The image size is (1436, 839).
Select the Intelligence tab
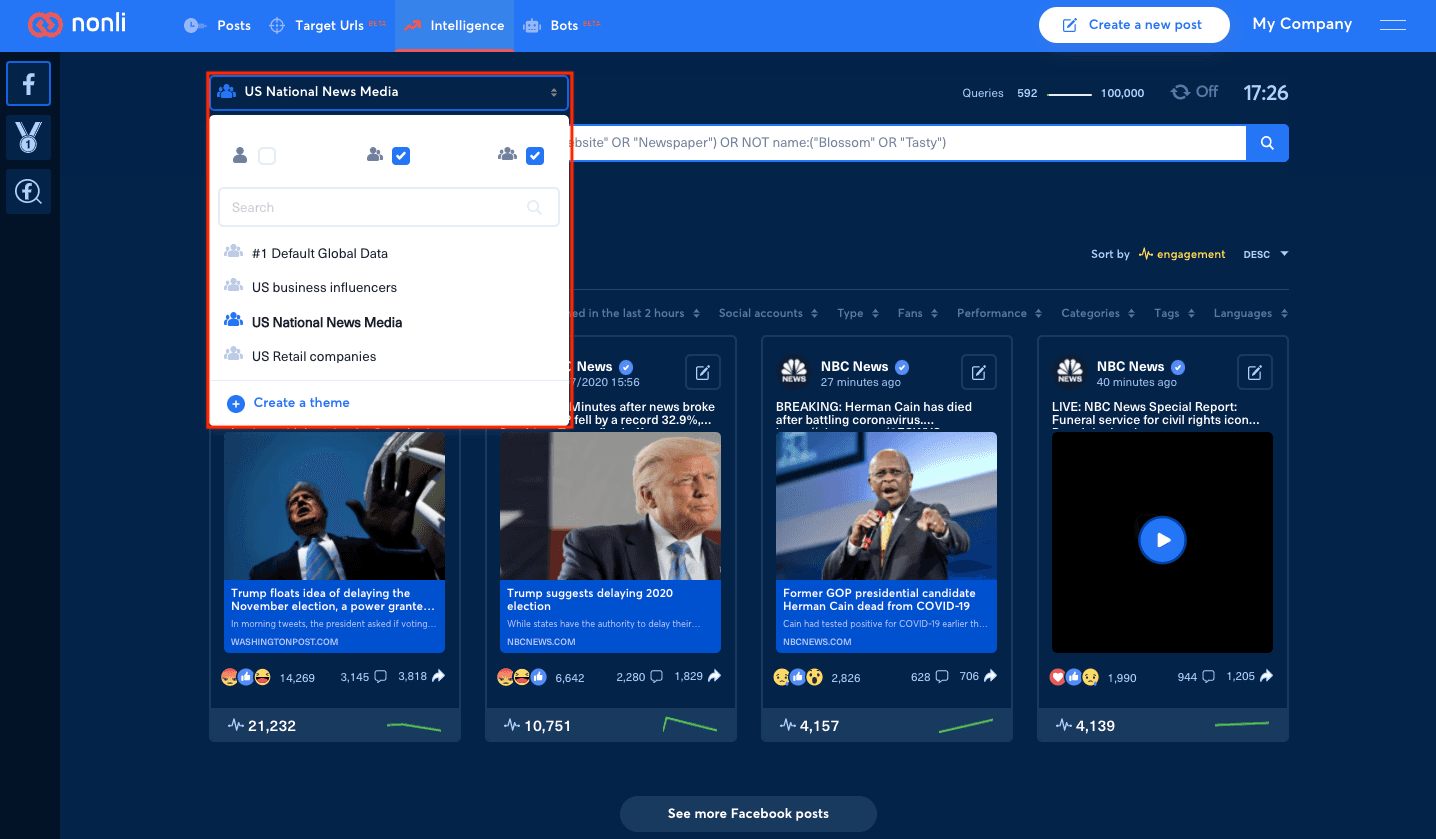[455, 26]
